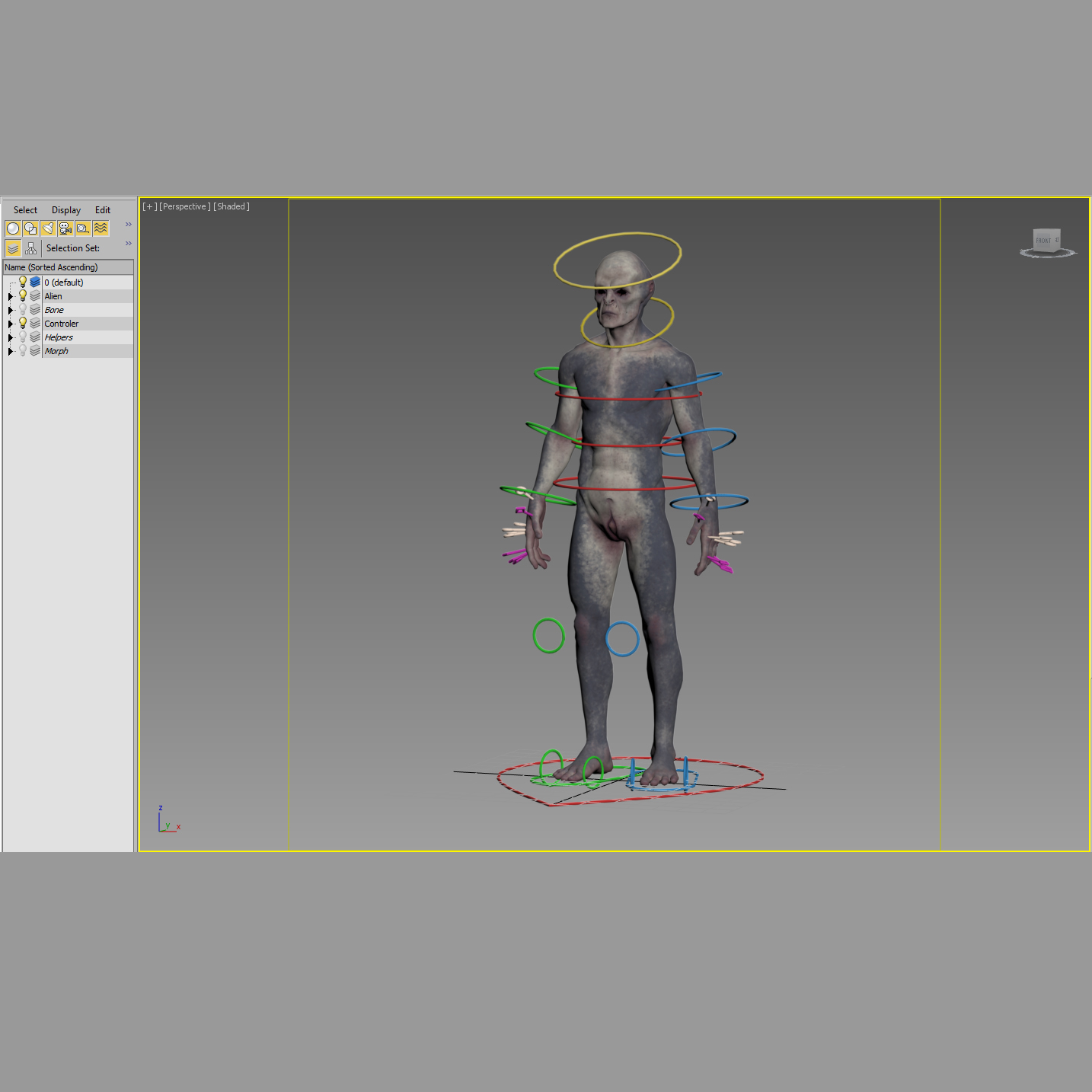Switch to the Sort by Hierarchy view

pyautogui.click(x=30, y=247)
